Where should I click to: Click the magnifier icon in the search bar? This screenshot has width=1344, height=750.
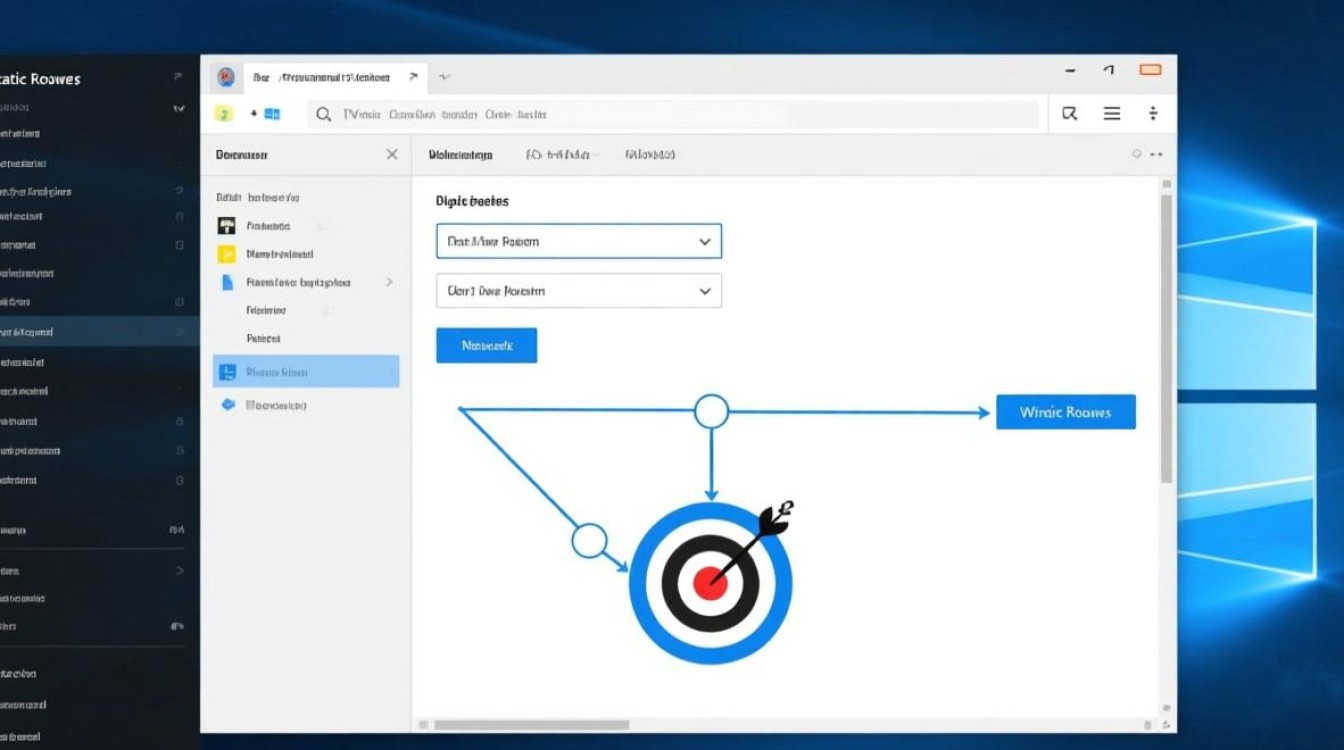[323, 115]
